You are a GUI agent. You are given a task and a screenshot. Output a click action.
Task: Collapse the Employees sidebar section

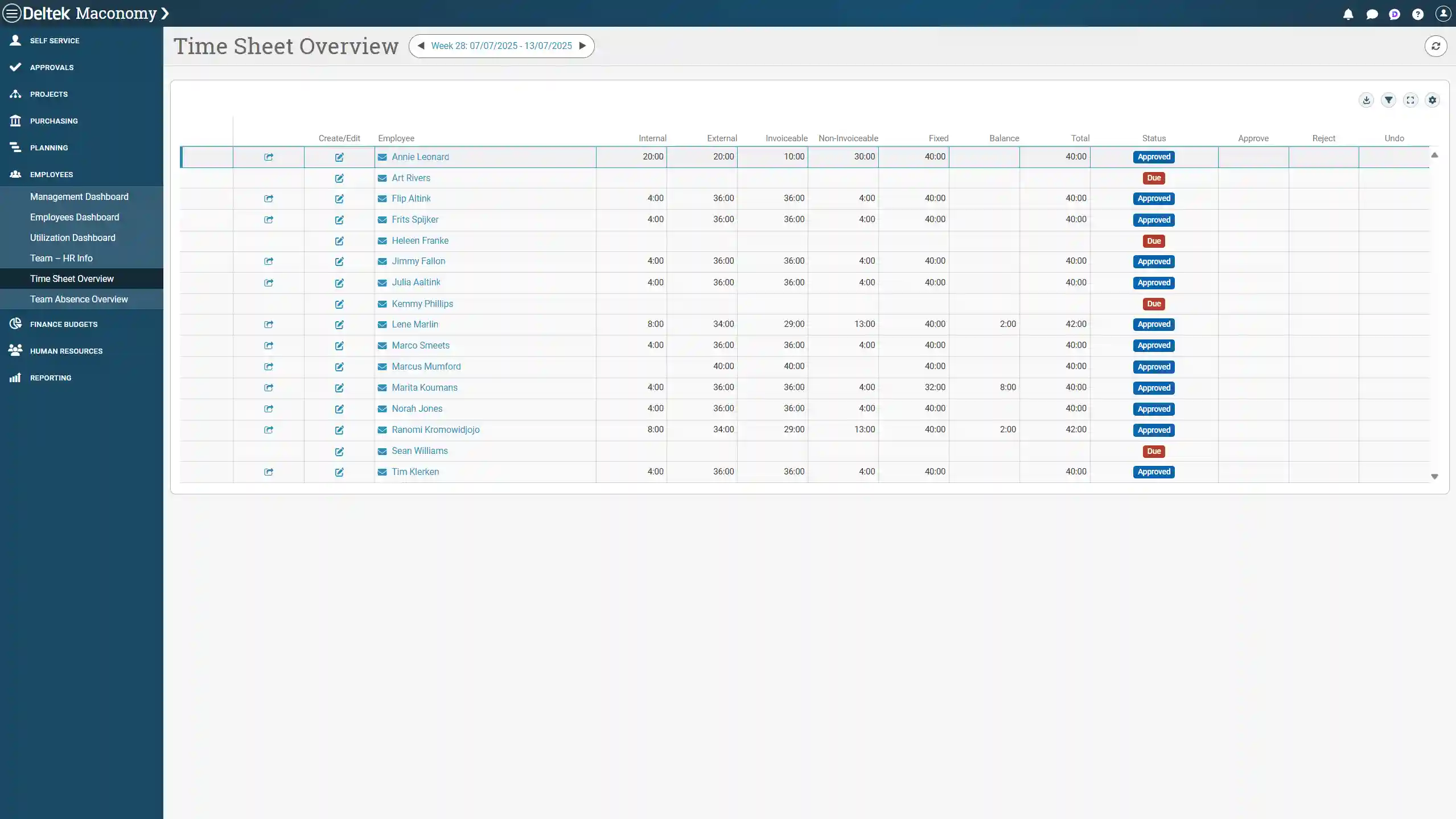(x=51, y=174)
